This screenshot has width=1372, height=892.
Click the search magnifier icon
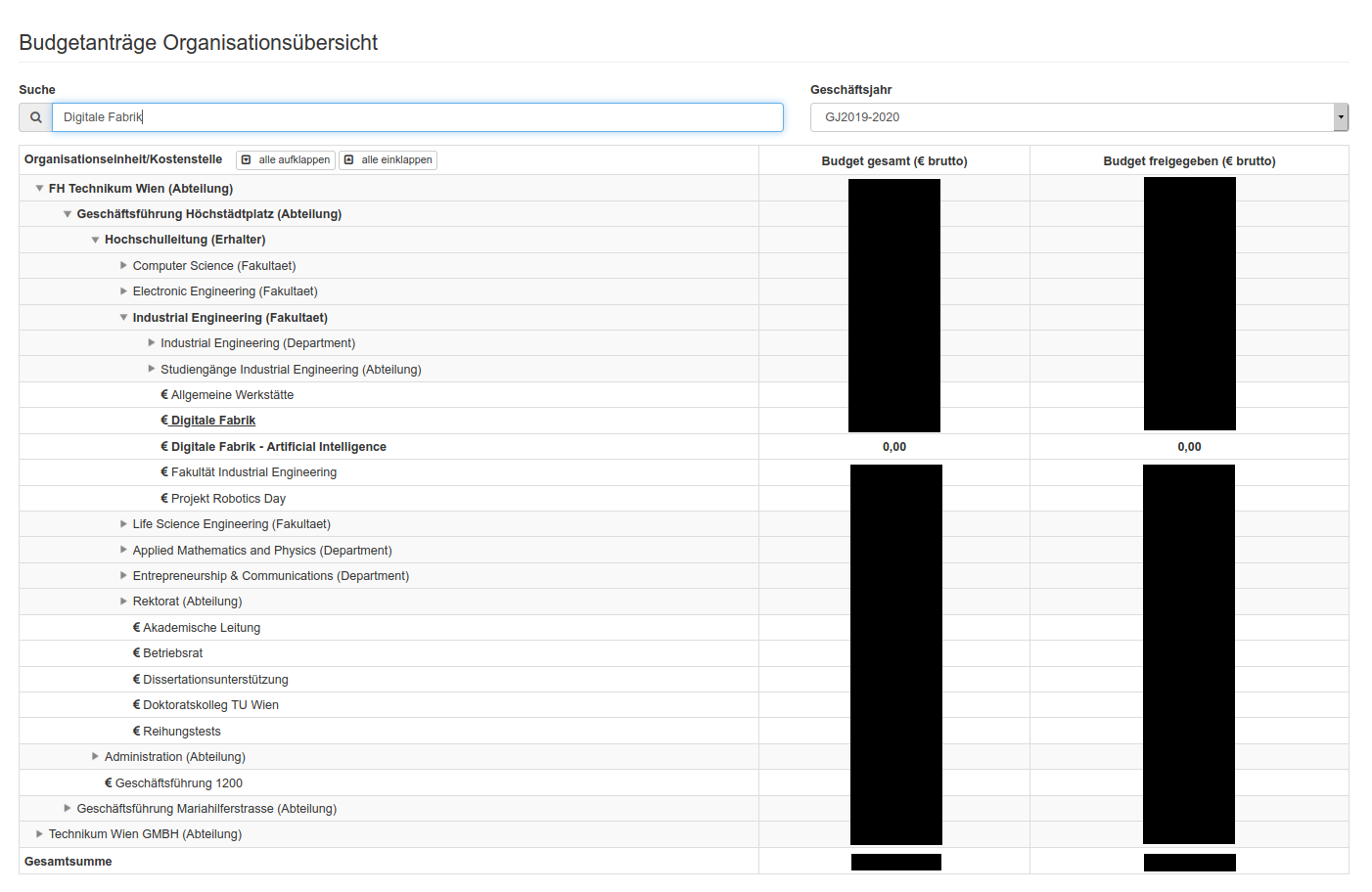pyautogui.click(x=35, y=117)
